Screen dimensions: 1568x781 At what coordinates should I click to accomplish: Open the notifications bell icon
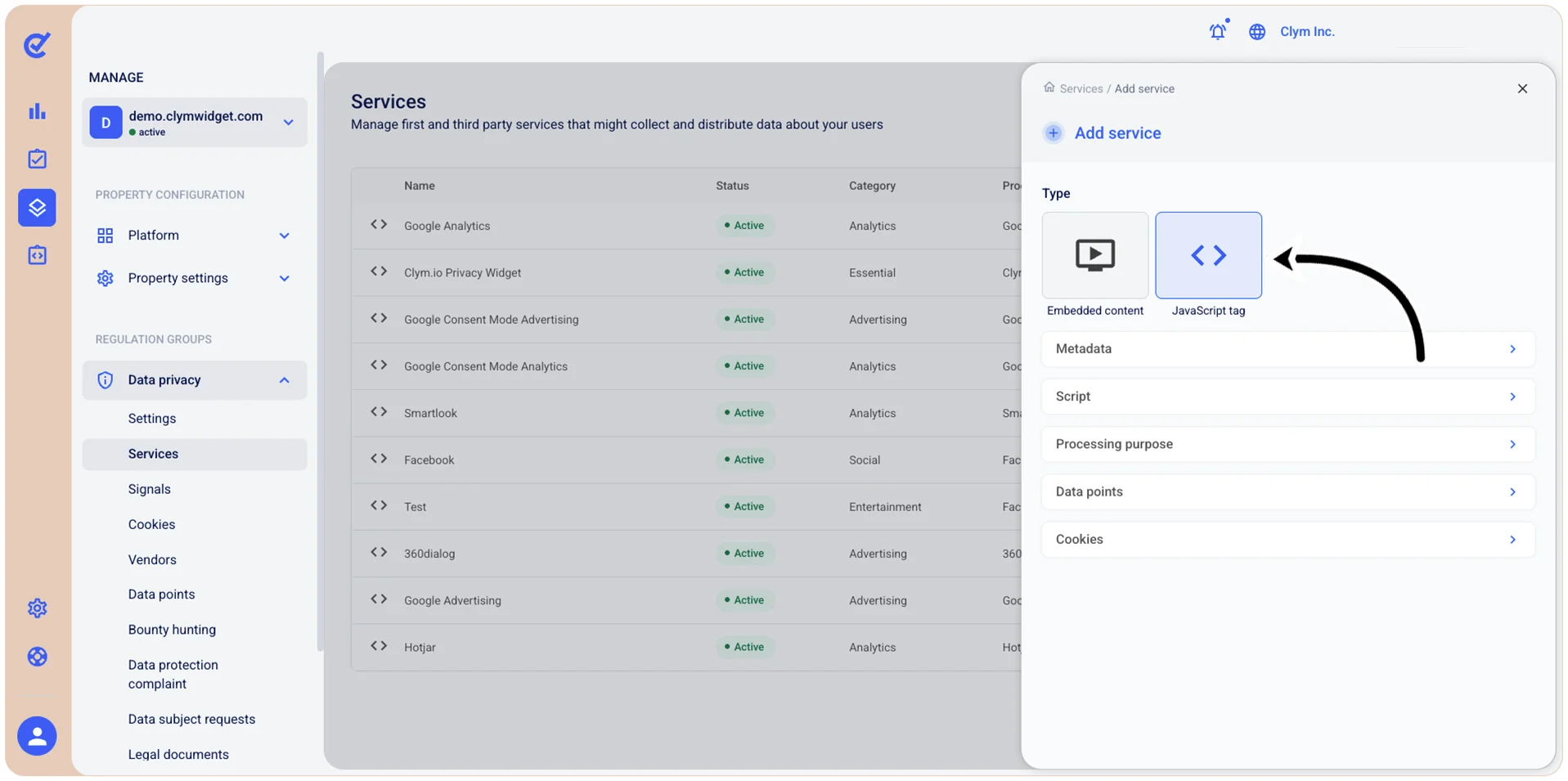[x=1218, y=31]
